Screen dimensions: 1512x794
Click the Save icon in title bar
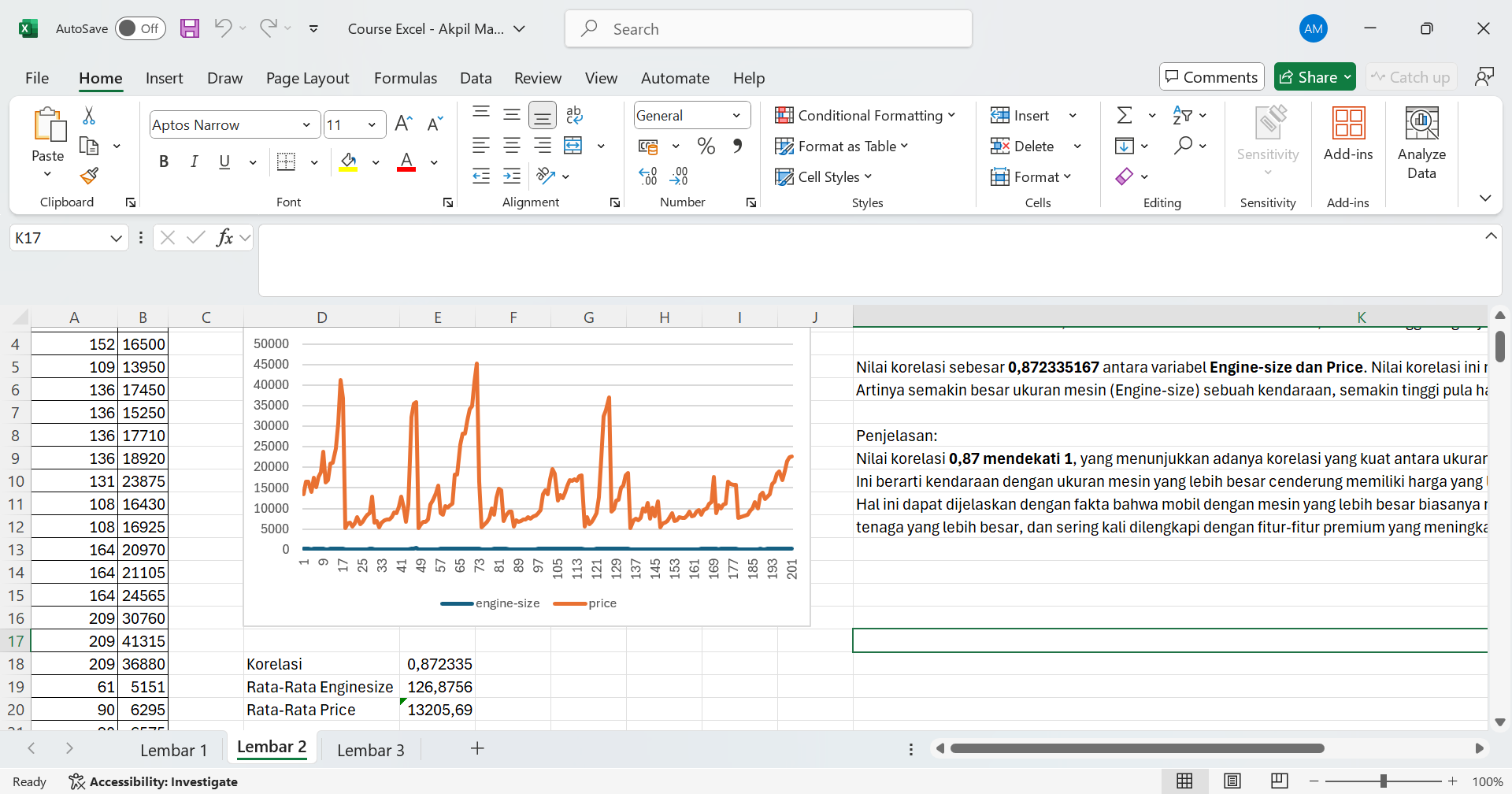190,29
